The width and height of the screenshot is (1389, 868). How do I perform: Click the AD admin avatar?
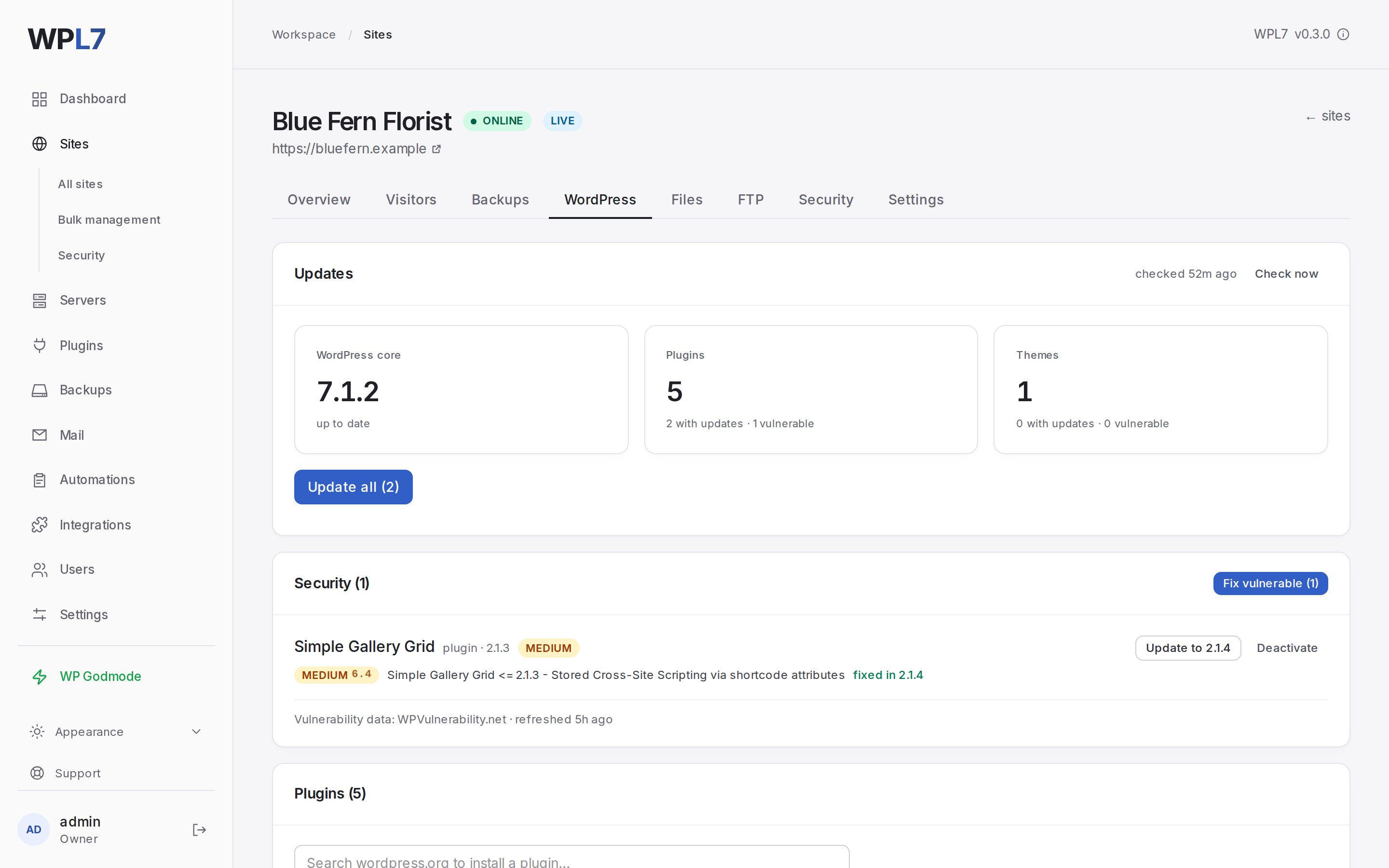34,829
